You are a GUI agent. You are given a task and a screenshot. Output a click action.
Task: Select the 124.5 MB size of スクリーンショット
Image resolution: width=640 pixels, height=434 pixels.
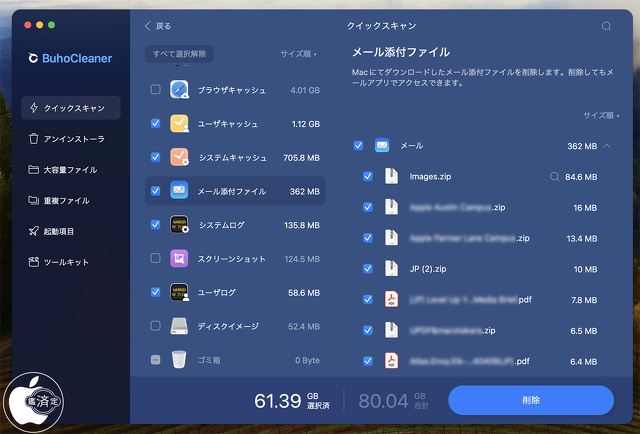[302, 259]
